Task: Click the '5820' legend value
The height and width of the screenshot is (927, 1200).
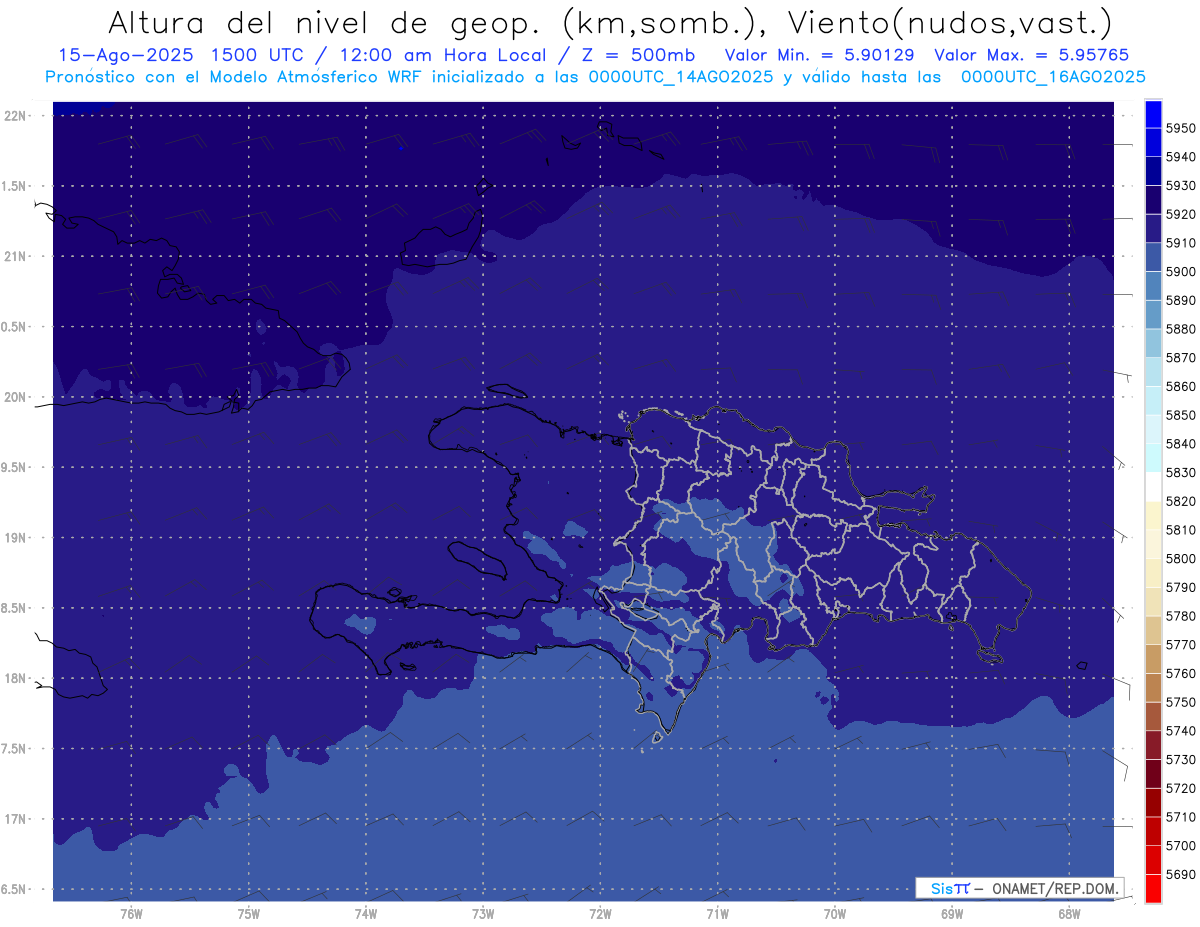Action: coord(1181,501)
